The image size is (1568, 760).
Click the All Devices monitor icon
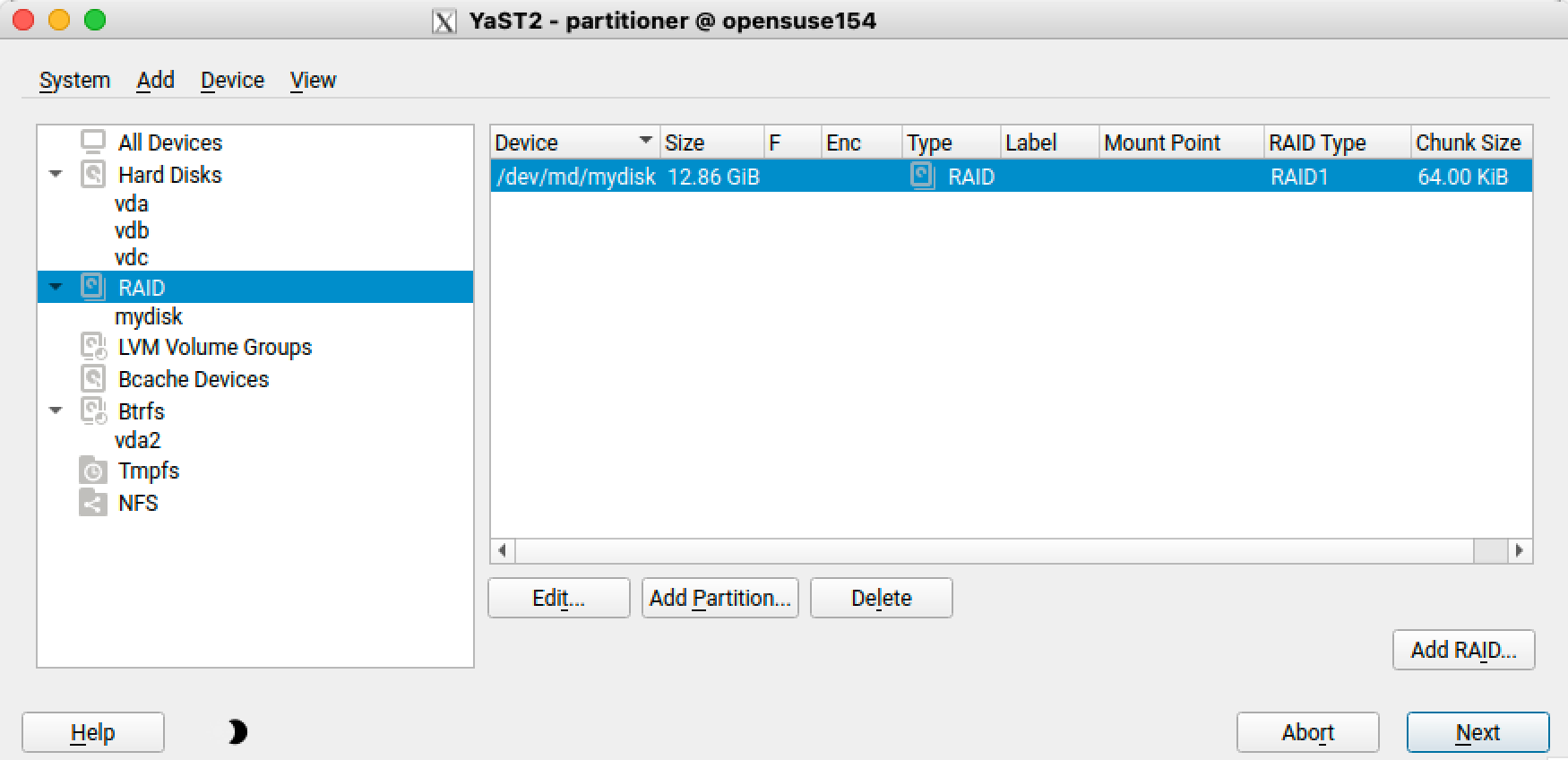click(x=93, y=142)
